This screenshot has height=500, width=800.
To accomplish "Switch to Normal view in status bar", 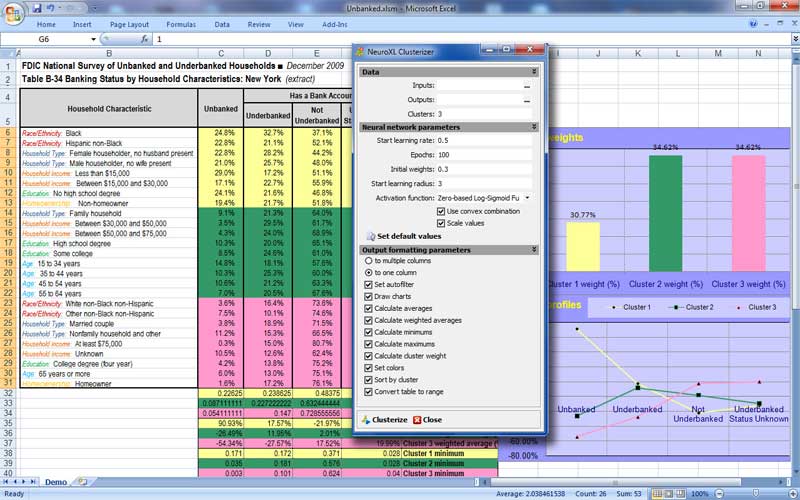I will (x=658, y=494).
